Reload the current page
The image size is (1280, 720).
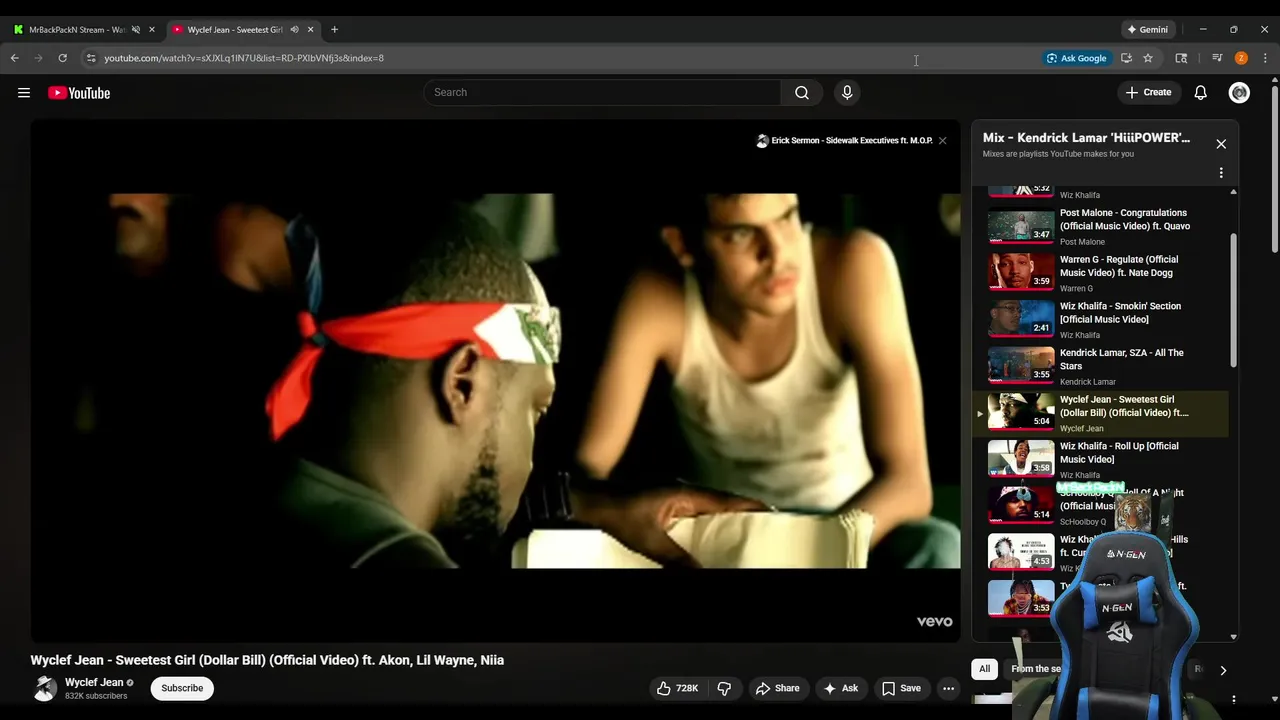coord(62,58)
